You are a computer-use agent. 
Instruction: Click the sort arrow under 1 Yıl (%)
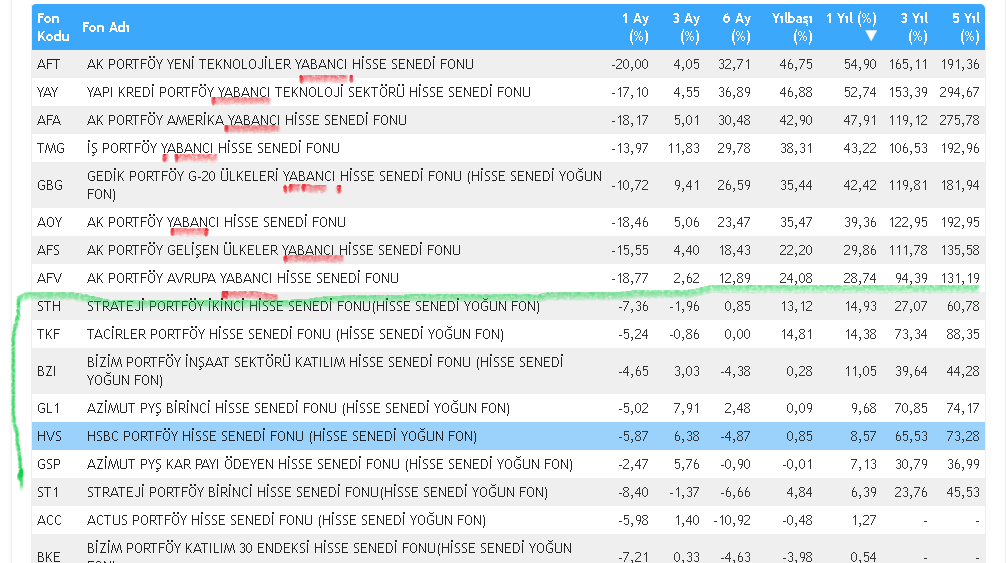pyautogui.click(x=871, y=36)
